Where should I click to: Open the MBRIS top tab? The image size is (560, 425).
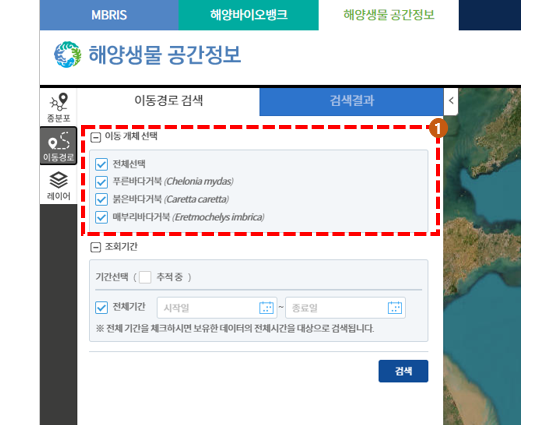pyautogui.click(x=109, y=15)
